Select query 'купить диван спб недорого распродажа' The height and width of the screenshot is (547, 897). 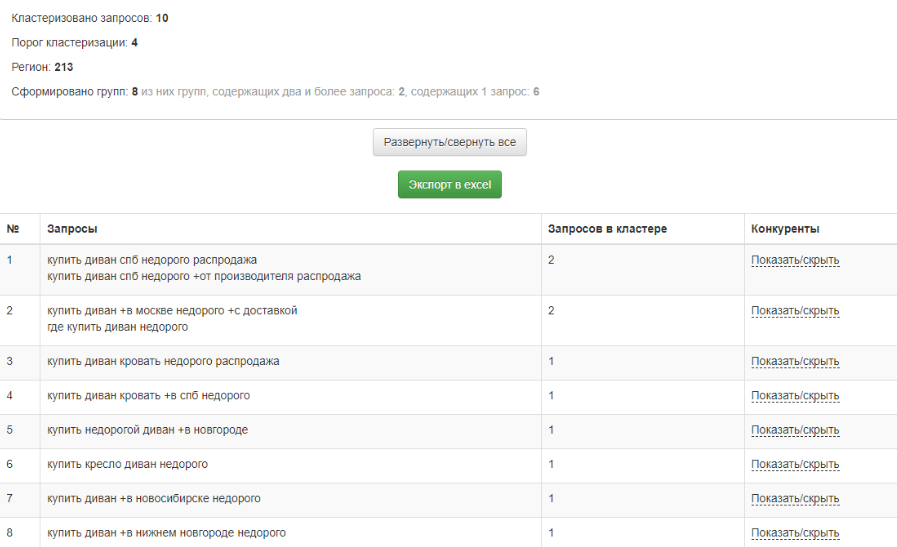(x=152, y=260)
